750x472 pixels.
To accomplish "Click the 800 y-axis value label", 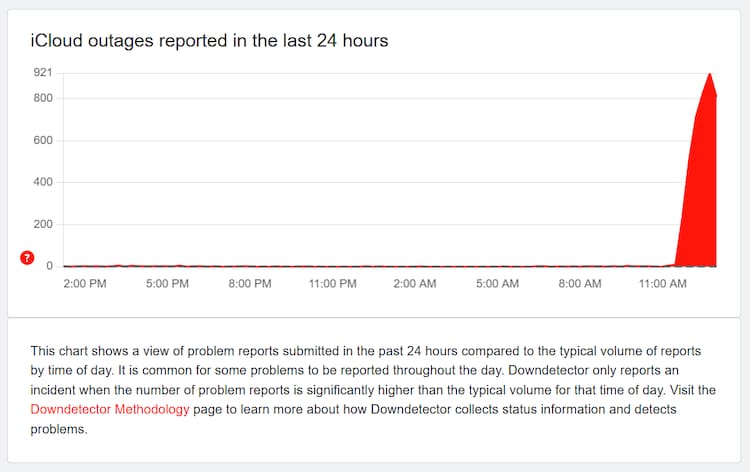I will pyautogui.click(x=42, y=98).
